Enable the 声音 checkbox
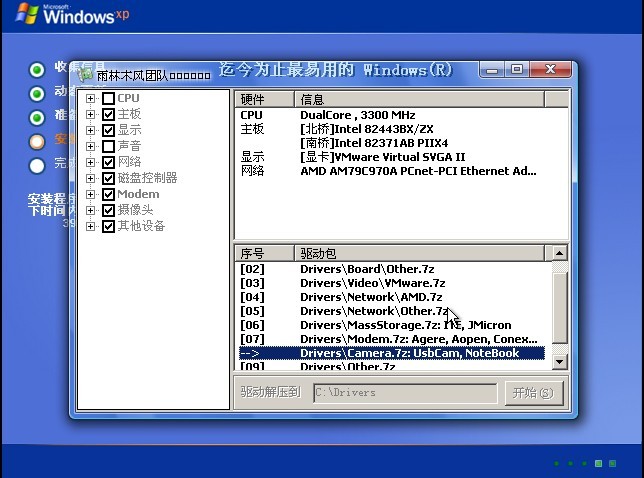Screen dimensions: 644x478 point(108,146)
